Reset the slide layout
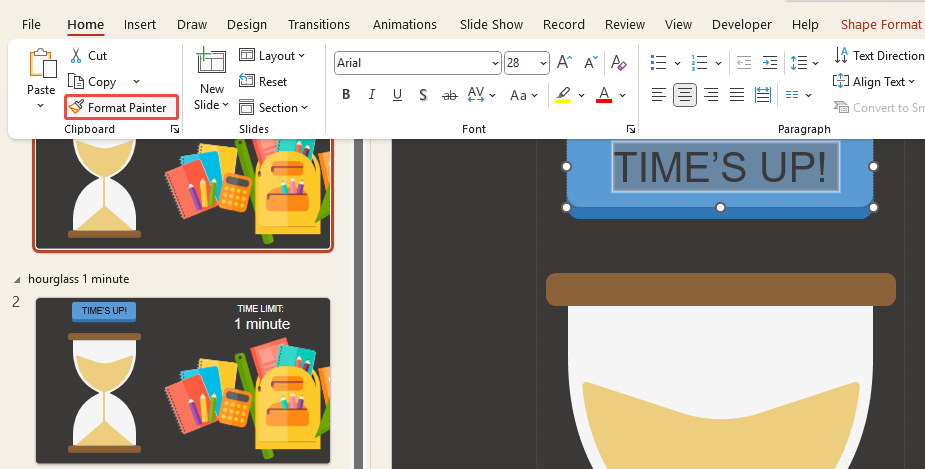 point(263,81)
